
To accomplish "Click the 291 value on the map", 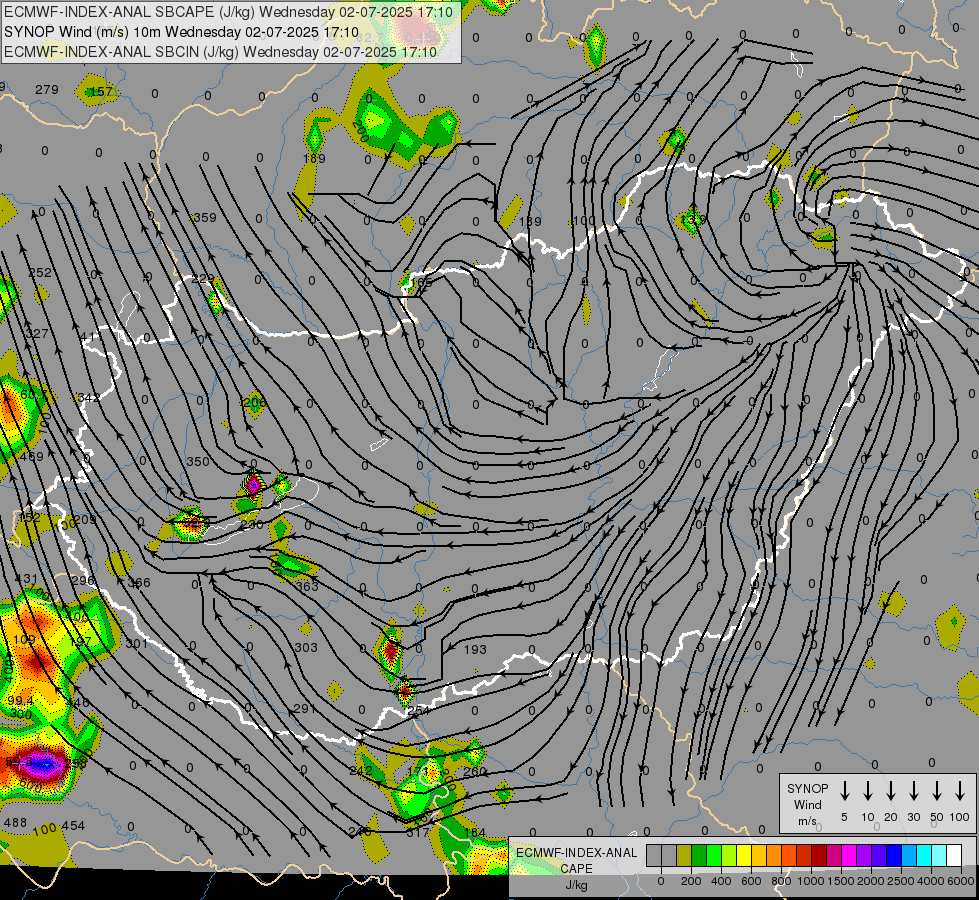I will [x=305, y=708].
